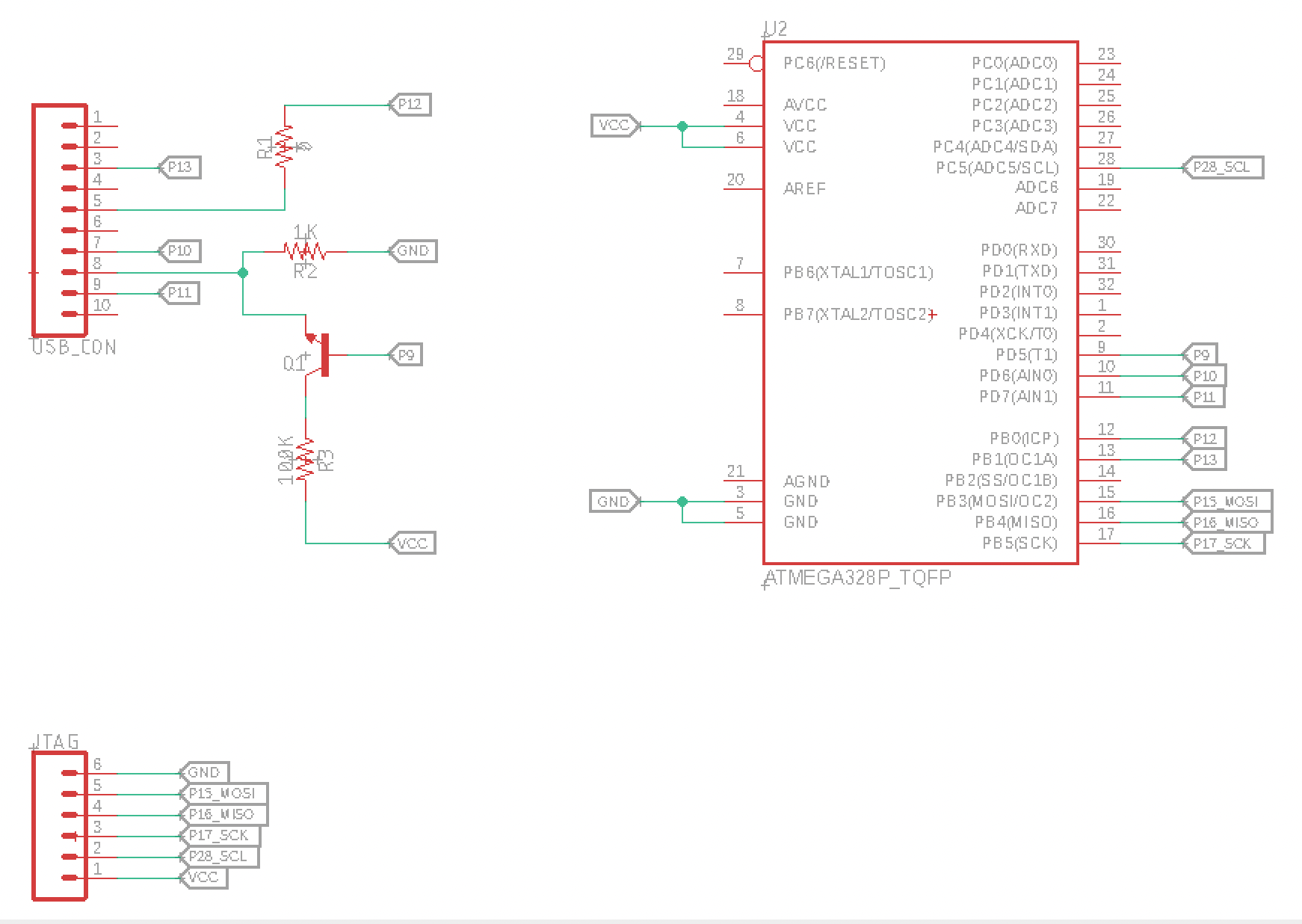
Task: Click the VCC net label feeding ATmega pin 4
Action: tap(615, 126)
